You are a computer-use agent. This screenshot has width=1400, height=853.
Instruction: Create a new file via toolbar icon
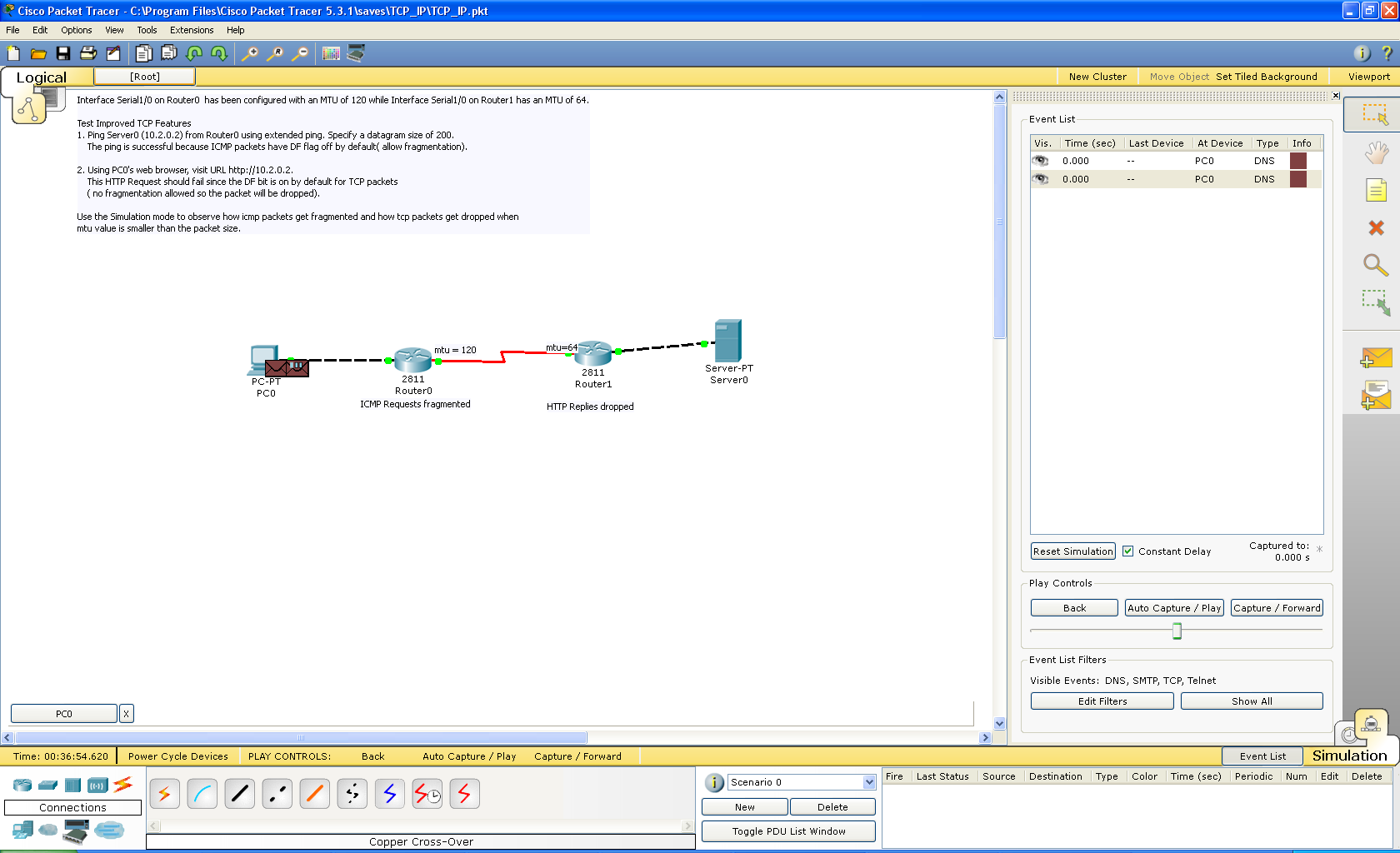click(13, 53)
